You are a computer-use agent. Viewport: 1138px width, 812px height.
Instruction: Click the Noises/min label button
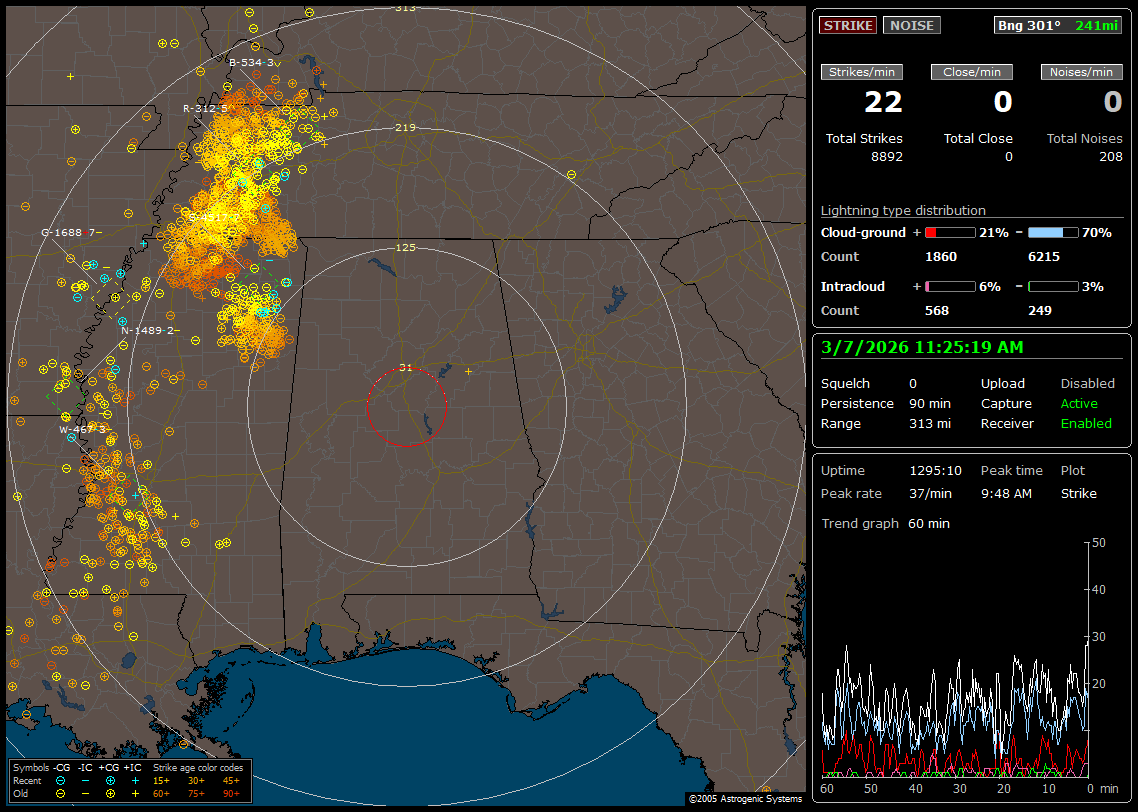coord(1081,72)
